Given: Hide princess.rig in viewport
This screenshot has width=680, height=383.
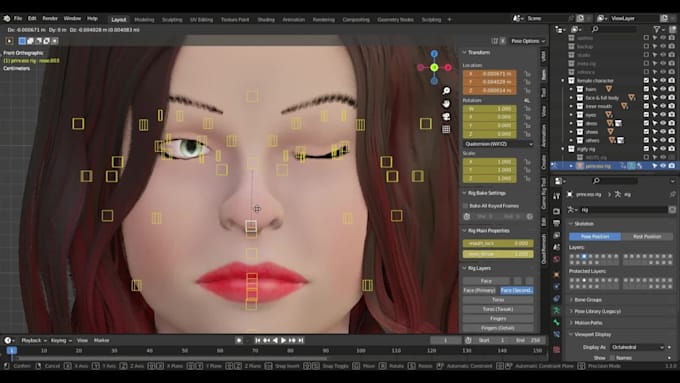Looking at the screenshot, I should 663,166.
